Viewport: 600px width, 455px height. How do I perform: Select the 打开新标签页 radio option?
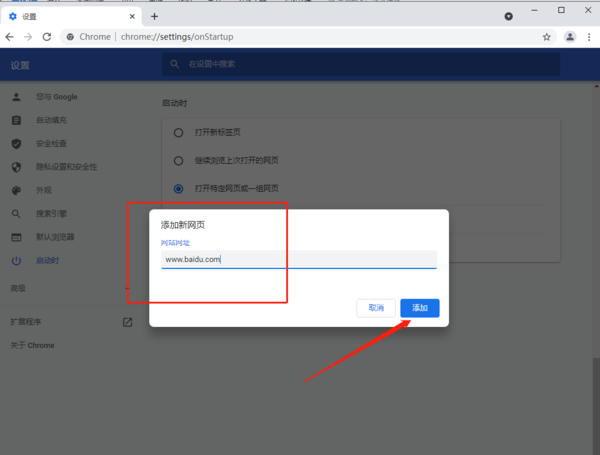coord(178,132)
